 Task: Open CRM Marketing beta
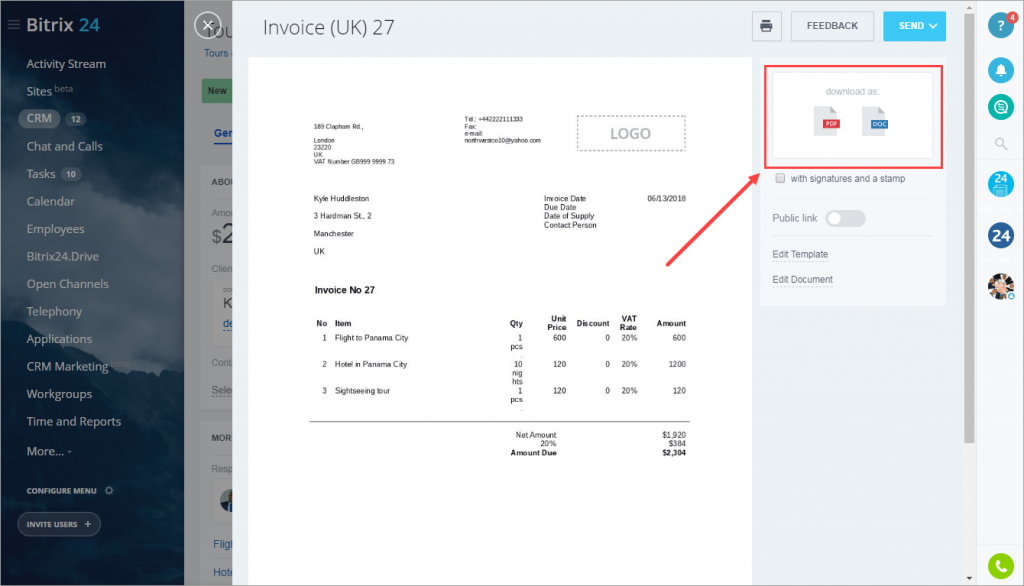click(x=78, y=366)
